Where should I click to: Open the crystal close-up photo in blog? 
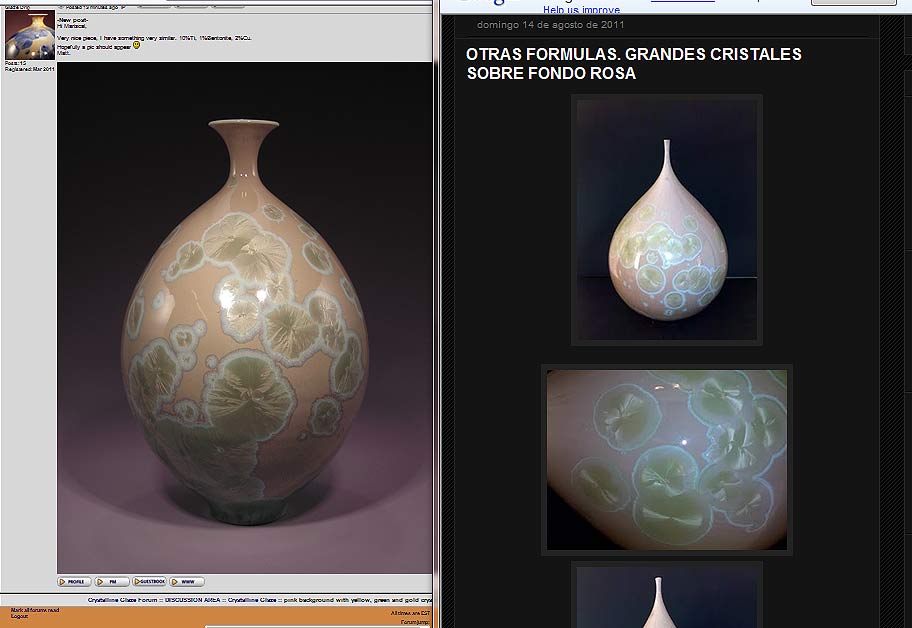(x=667, y=460)
